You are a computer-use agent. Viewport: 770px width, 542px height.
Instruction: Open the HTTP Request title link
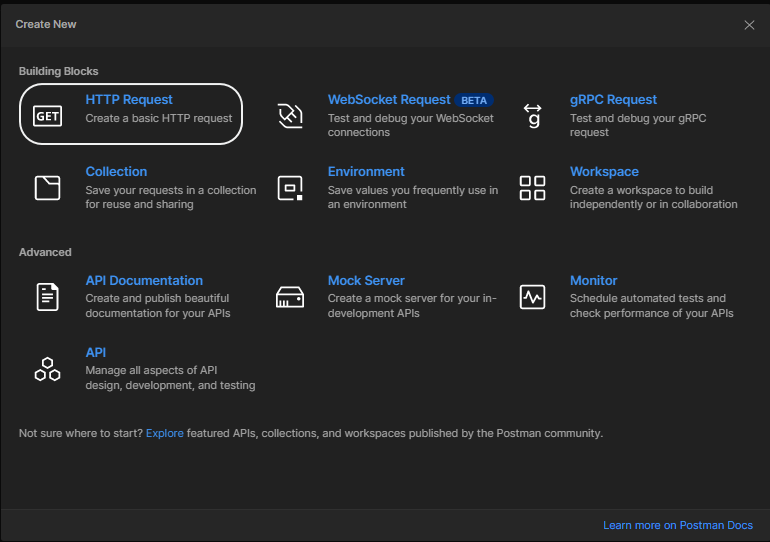[129, 100]
